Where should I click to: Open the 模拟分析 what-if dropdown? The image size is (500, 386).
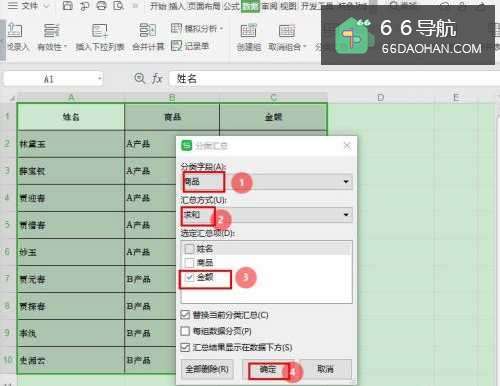(x=197, y=28)
